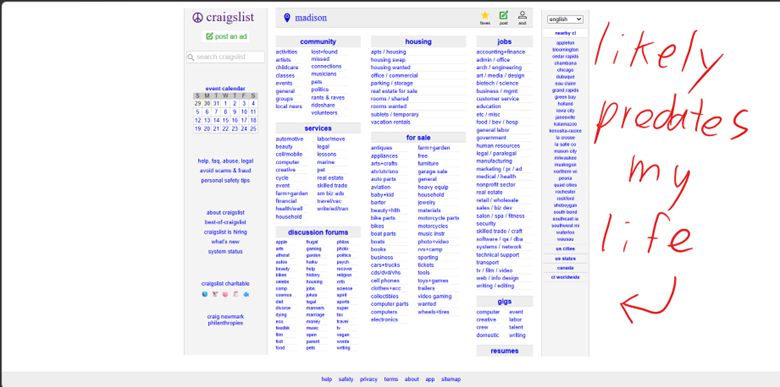Open the discussion forums header
The width and height of the screenshot is (780, 387).
click(x=318, y=232)
